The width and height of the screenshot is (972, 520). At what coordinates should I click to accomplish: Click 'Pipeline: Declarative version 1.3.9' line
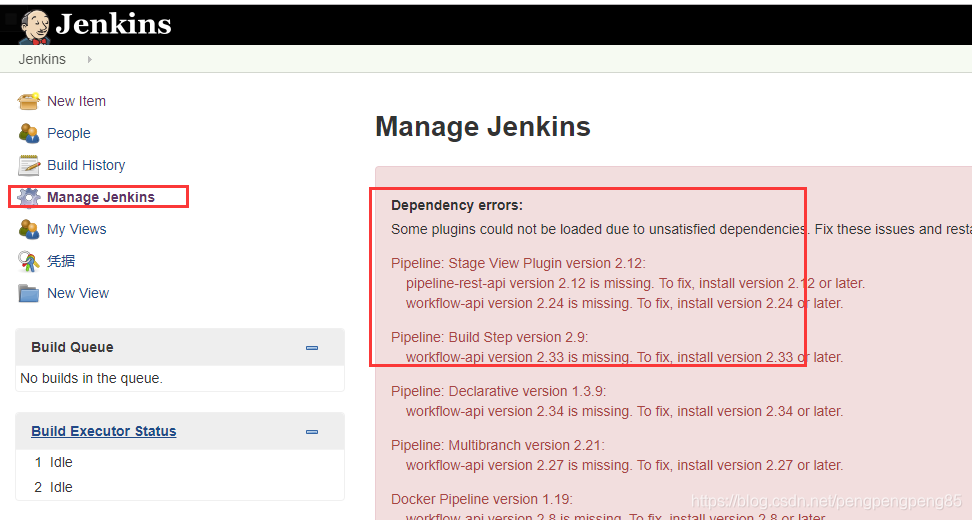[498, 391]
